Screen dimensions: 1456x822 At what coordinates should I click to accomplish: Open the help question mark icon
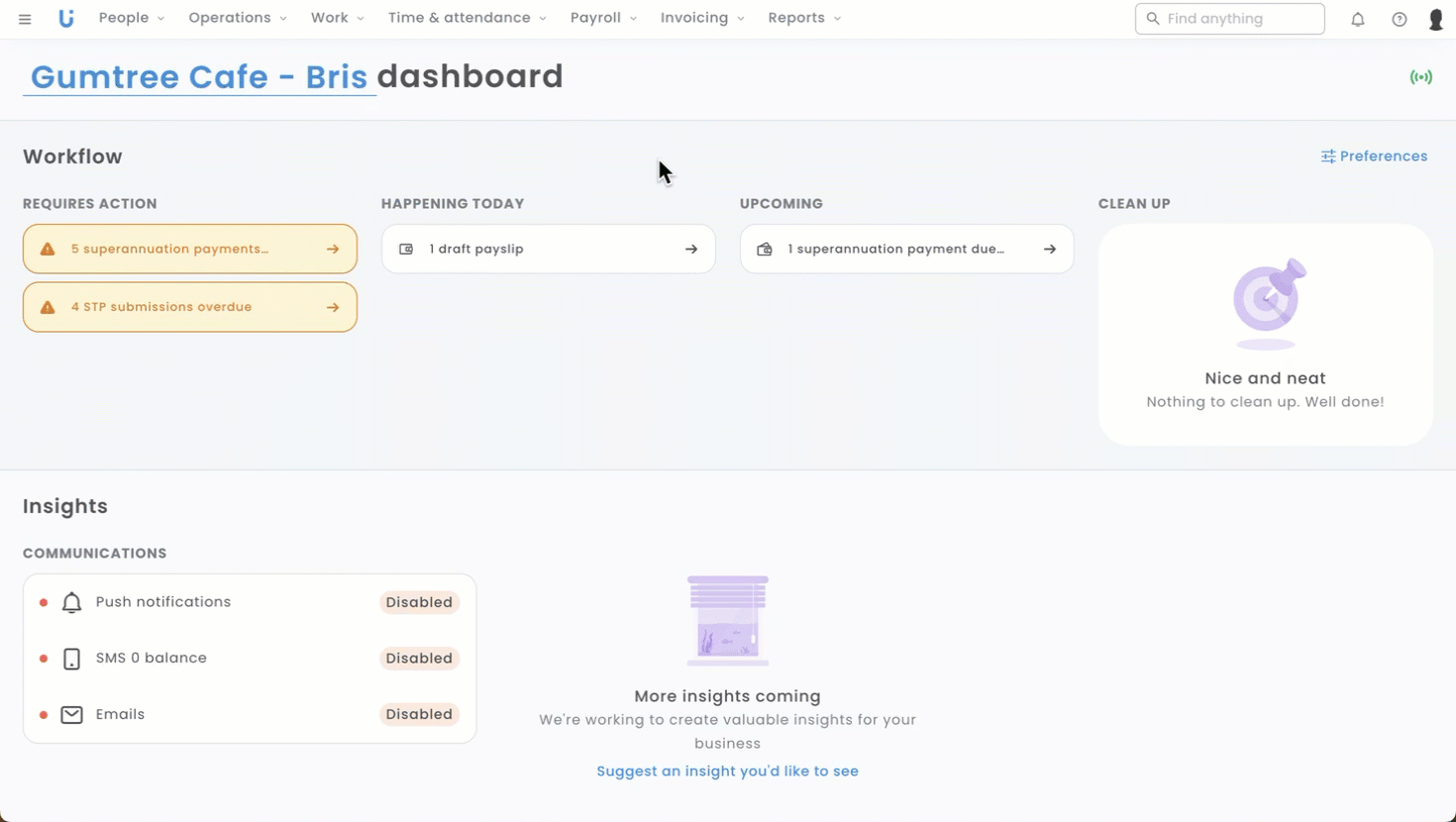1400,19
